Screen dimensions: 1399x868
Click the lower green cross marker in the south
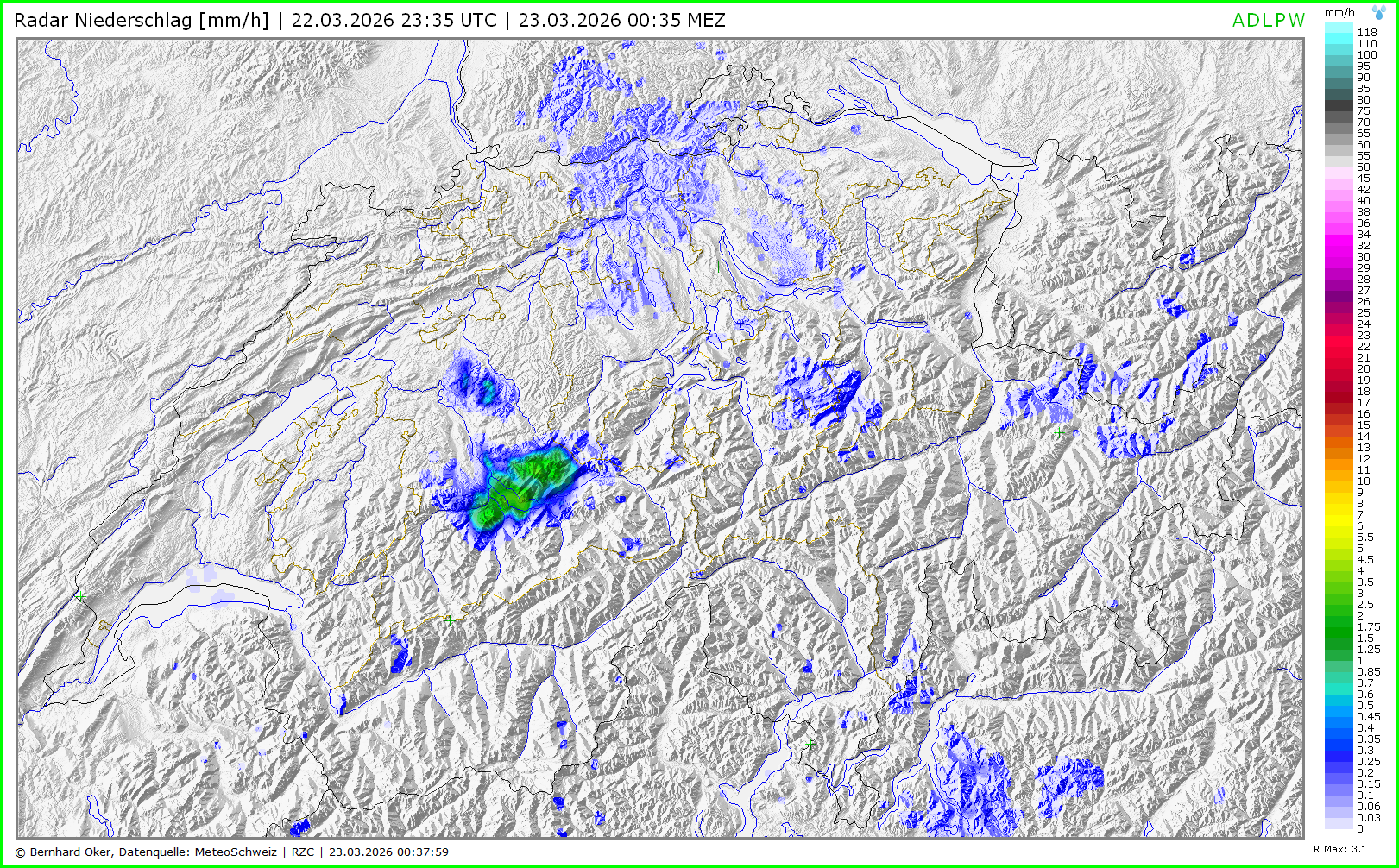[810, 743]
